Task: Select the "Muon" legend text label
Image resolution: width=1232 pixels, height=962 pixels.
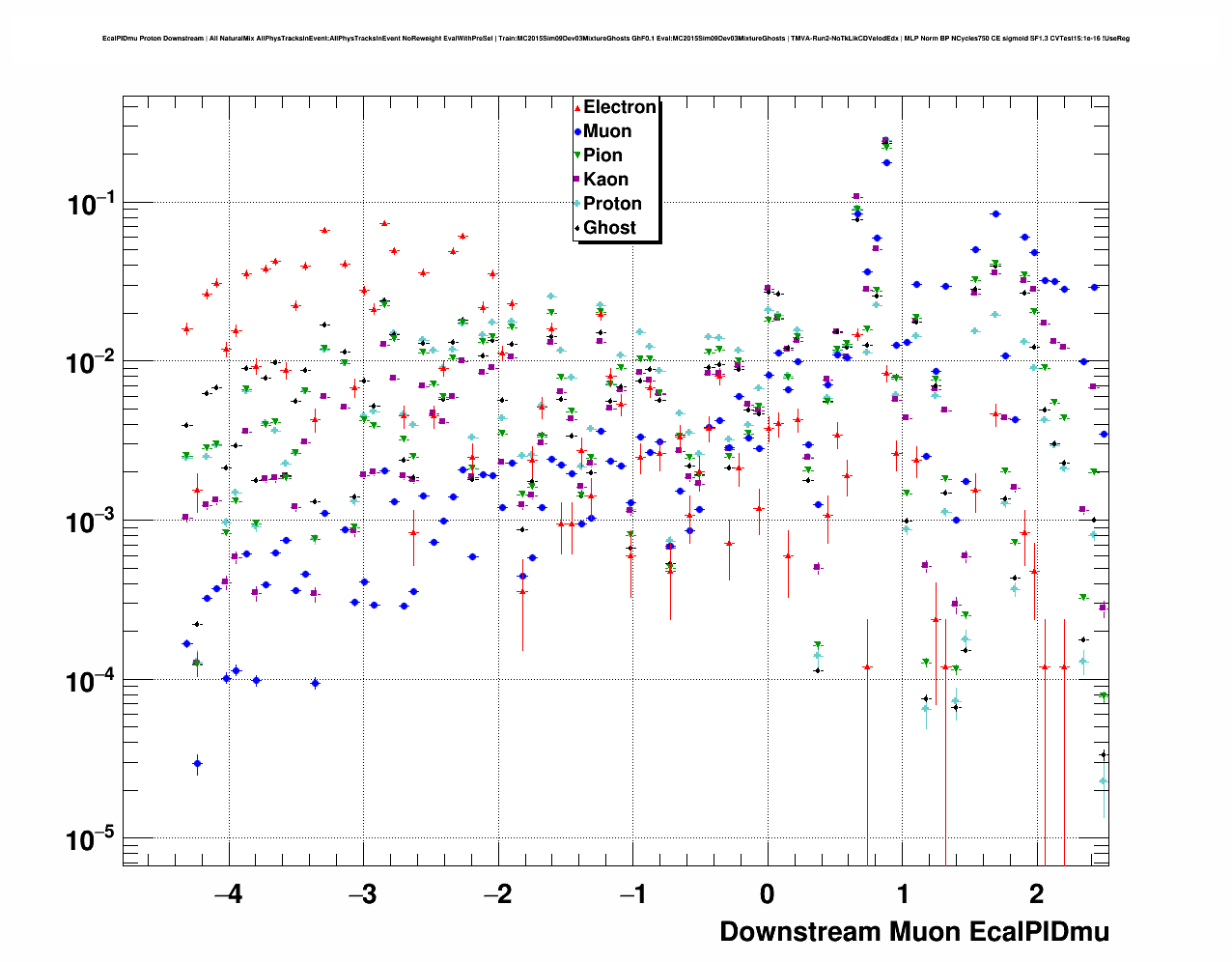Action: click(x=607, y=131)
